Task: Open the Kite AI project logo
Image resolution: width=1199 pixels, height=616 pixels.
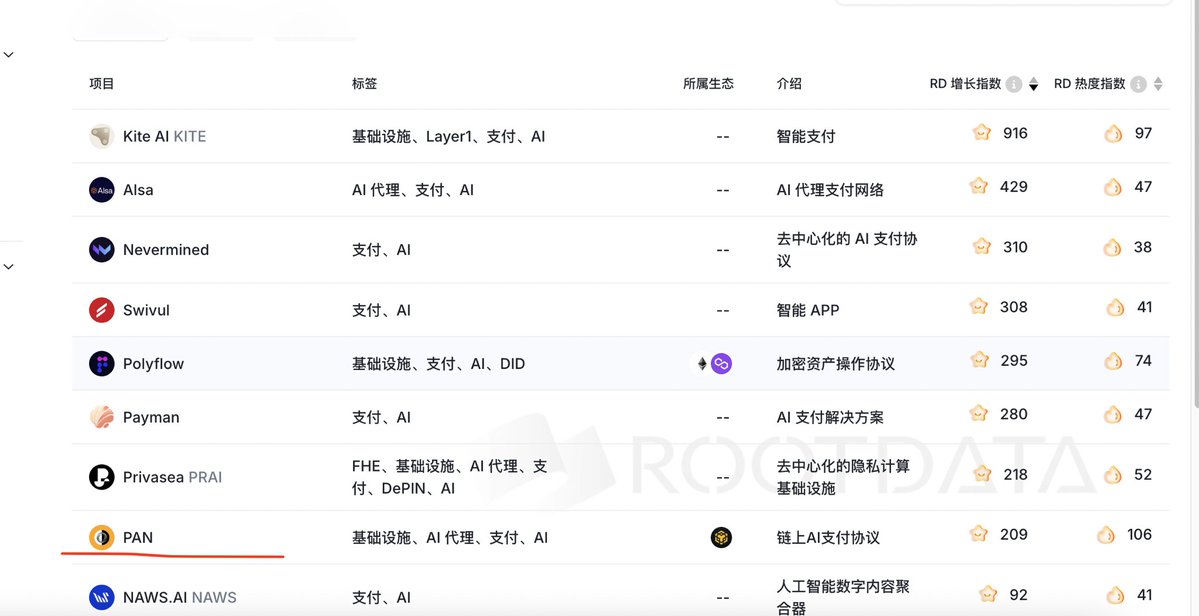Action: point(102,136)
